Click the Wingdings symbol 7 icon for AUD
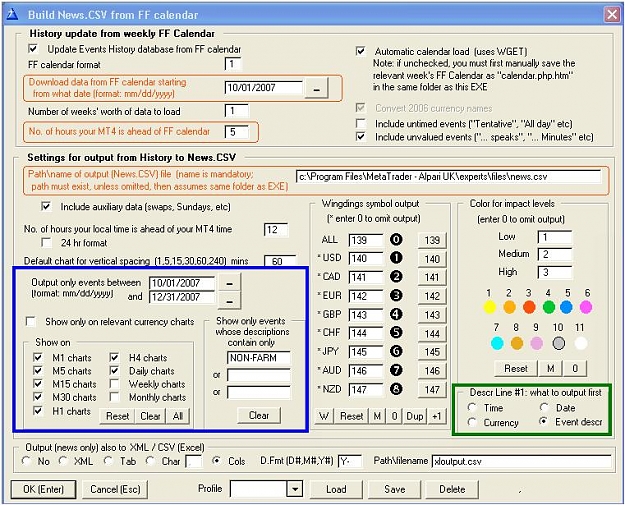 coord(396,370)
